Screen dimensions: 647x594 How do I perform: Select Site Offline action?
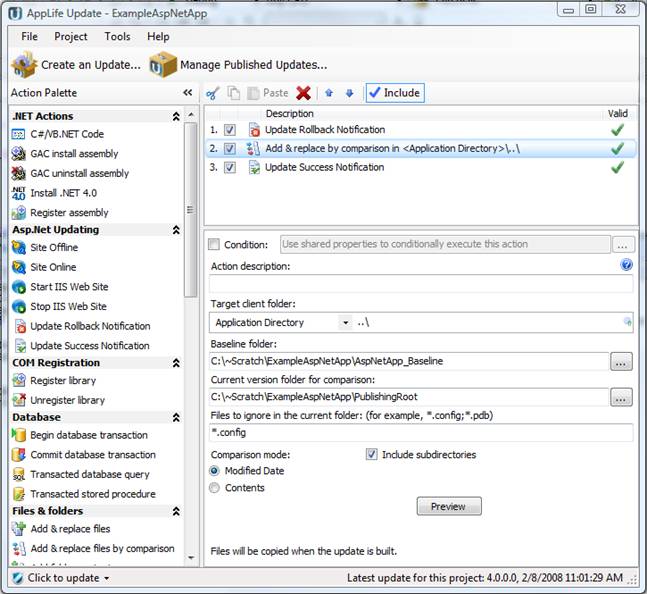click(45, 248)
